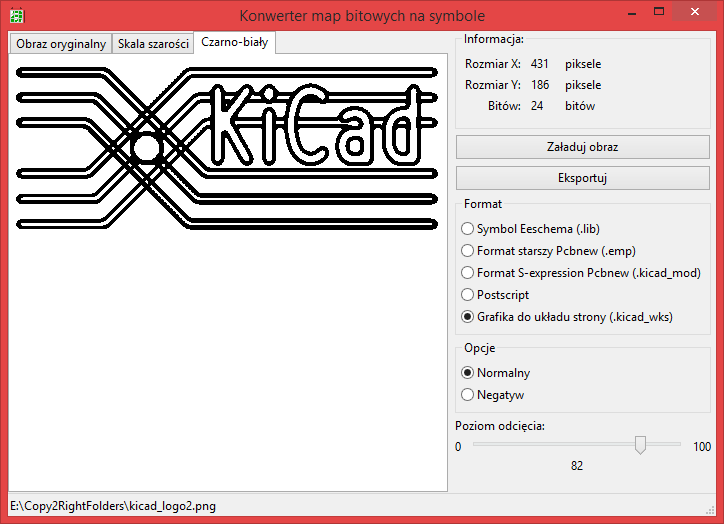Click the Rozmiar X value 431

coord(539,64)
